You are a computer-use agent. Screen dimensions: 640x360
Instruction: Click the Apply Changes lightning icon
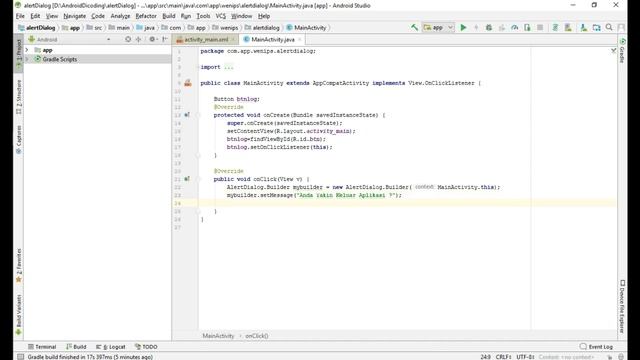tap(476, 27)
